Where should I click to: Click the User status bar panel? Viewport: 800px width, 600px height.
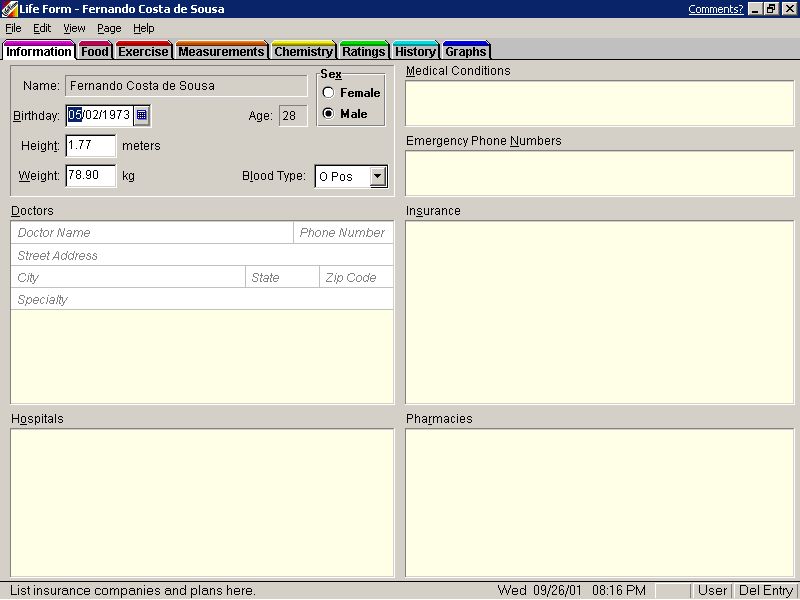[712, 590]
